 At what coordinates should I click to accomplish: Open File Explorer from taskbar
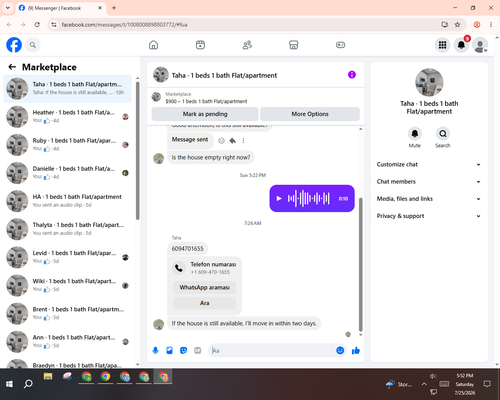click(48, 377)
